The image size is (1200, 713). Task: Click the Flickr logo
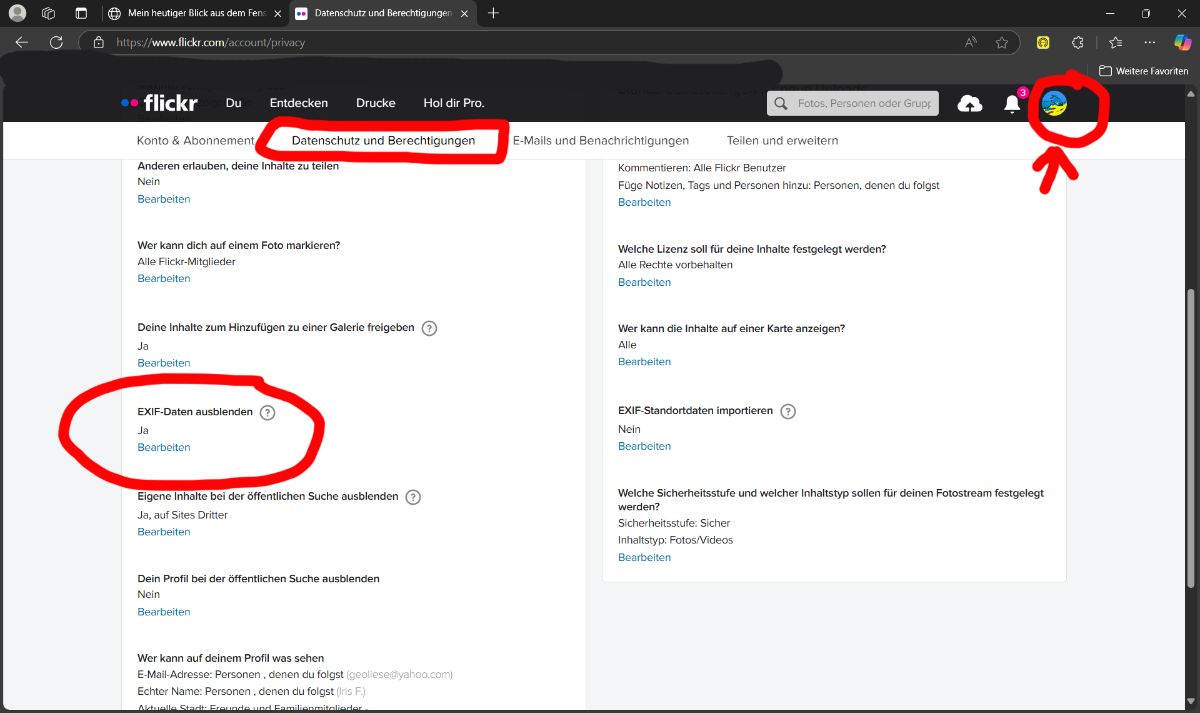[x=159, y=103]
